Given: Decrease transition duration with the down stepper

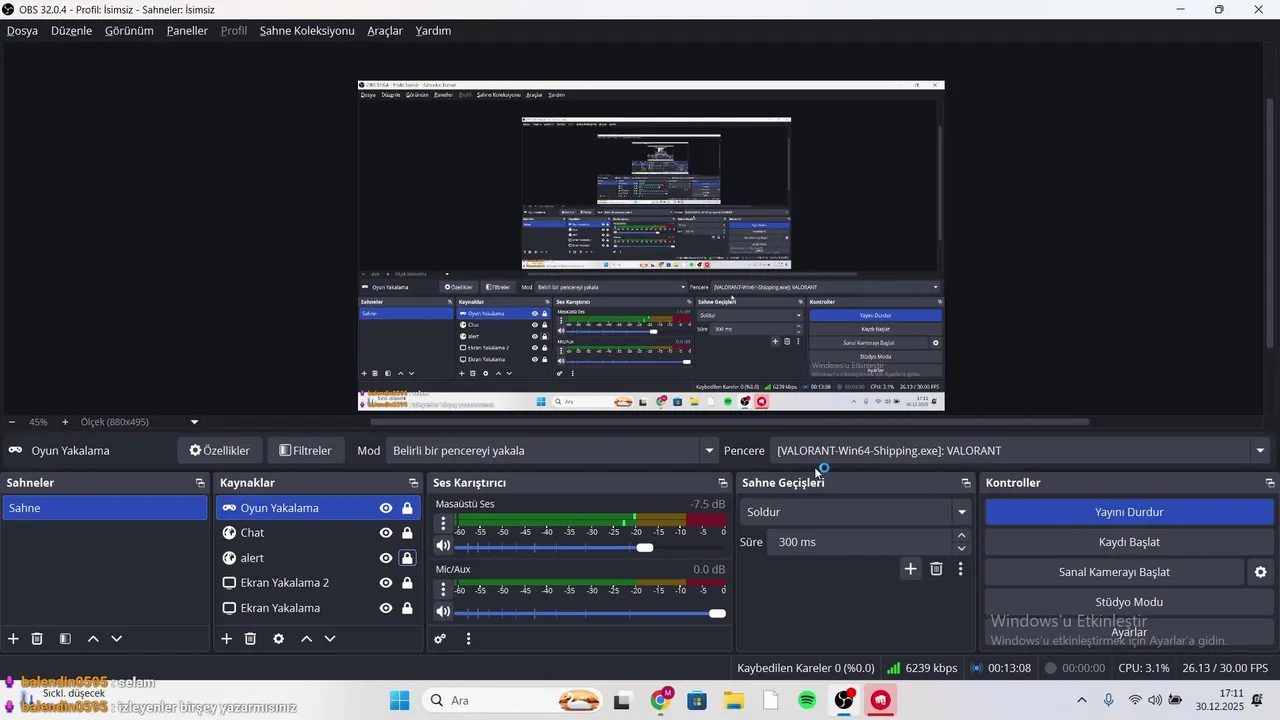Looking at the screenshot, I should (961, 548).
